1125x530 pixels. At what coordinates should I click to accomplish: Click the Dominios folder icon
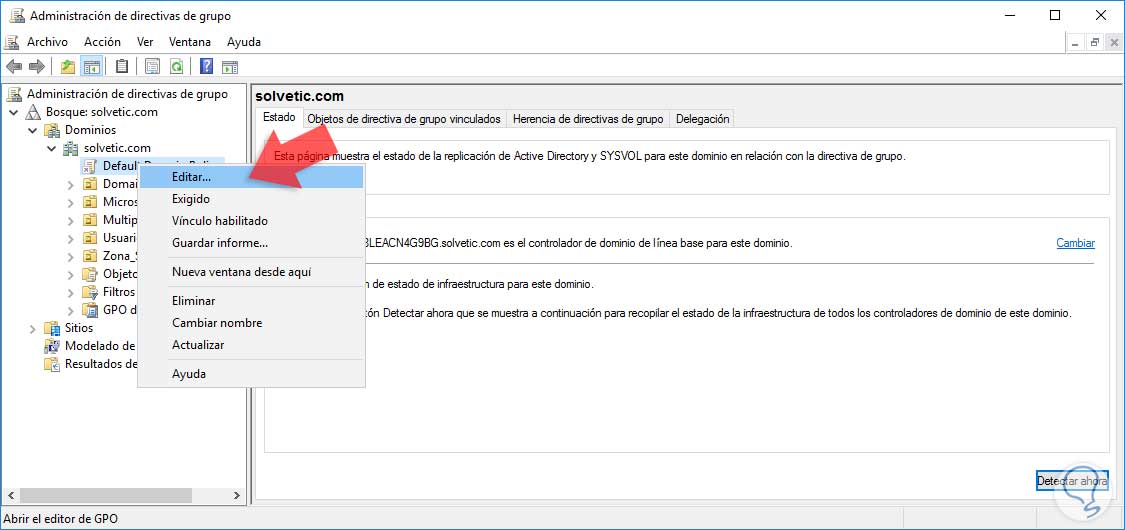click(52, 130)
